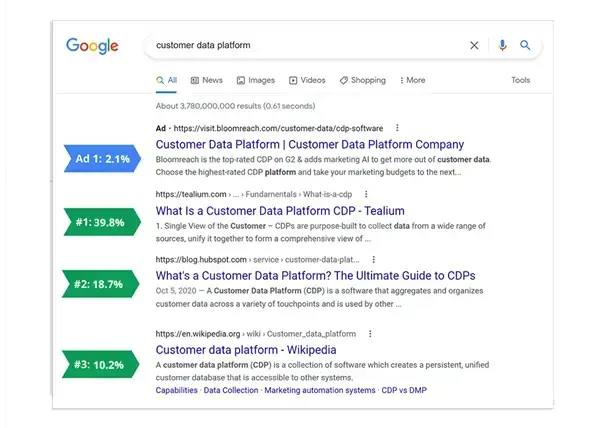Open three-dot menu beside Bloomreach ad URL
Image resolution: width=605 pixels, height=428 pixels.
tap(397, 128)
